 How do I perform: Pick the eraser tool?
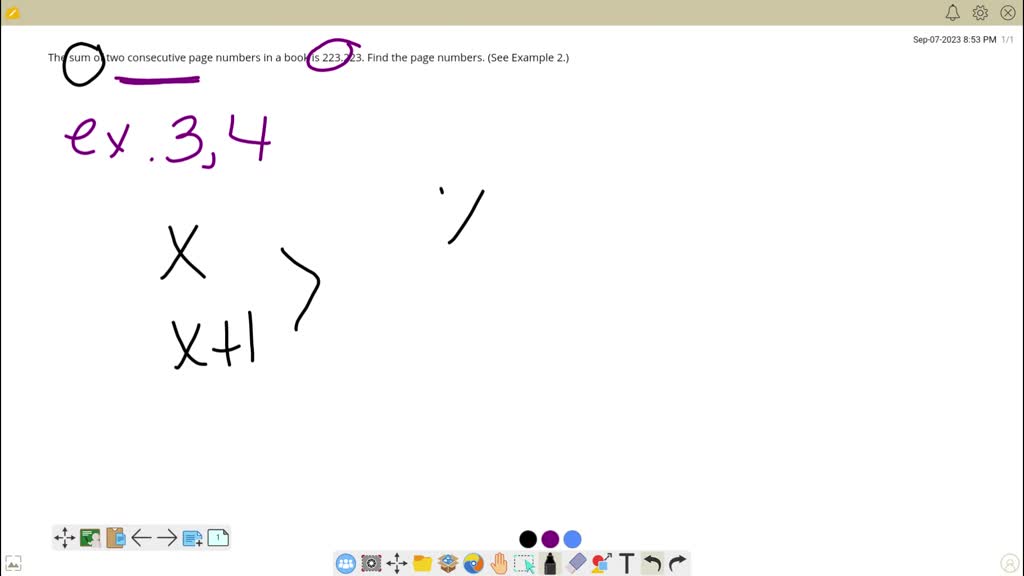tap(576, 563)
